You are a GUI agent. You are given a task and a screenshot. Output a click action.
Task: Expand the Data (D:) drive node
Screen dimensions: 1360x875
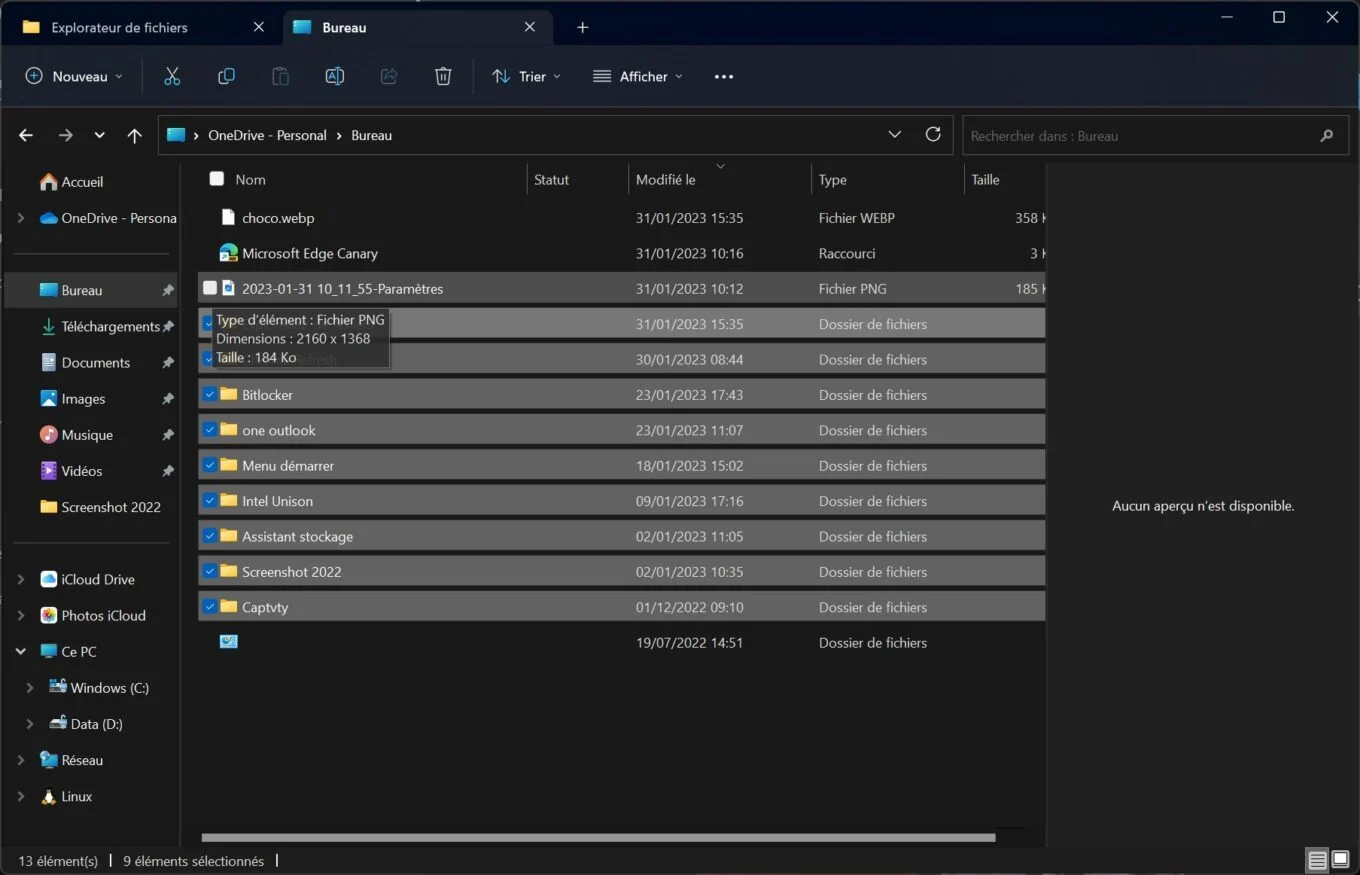point(30,724)
